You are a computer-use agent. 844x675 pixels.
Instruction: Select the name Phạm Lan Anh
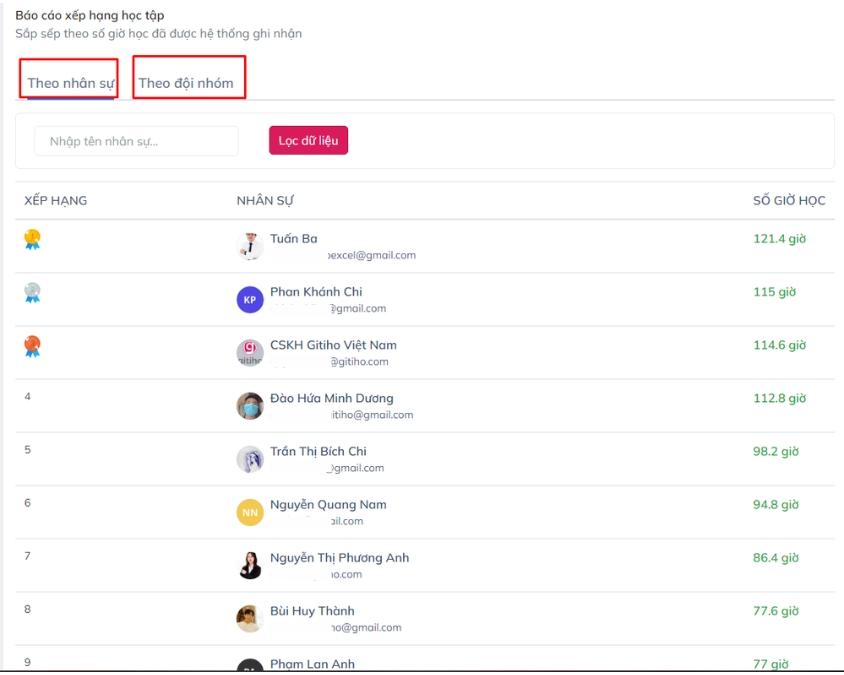pos(312,664)
